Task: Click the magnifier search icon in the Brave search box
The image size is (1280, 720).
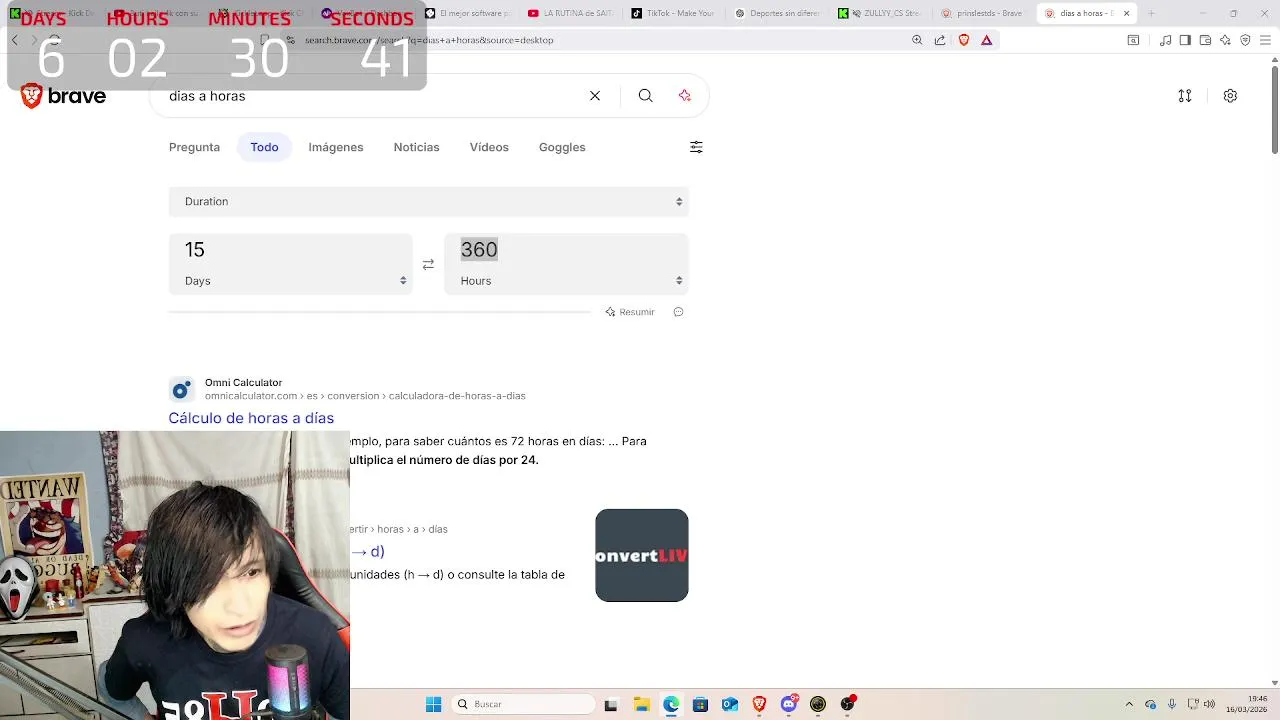Action: [x=646, y=96]
